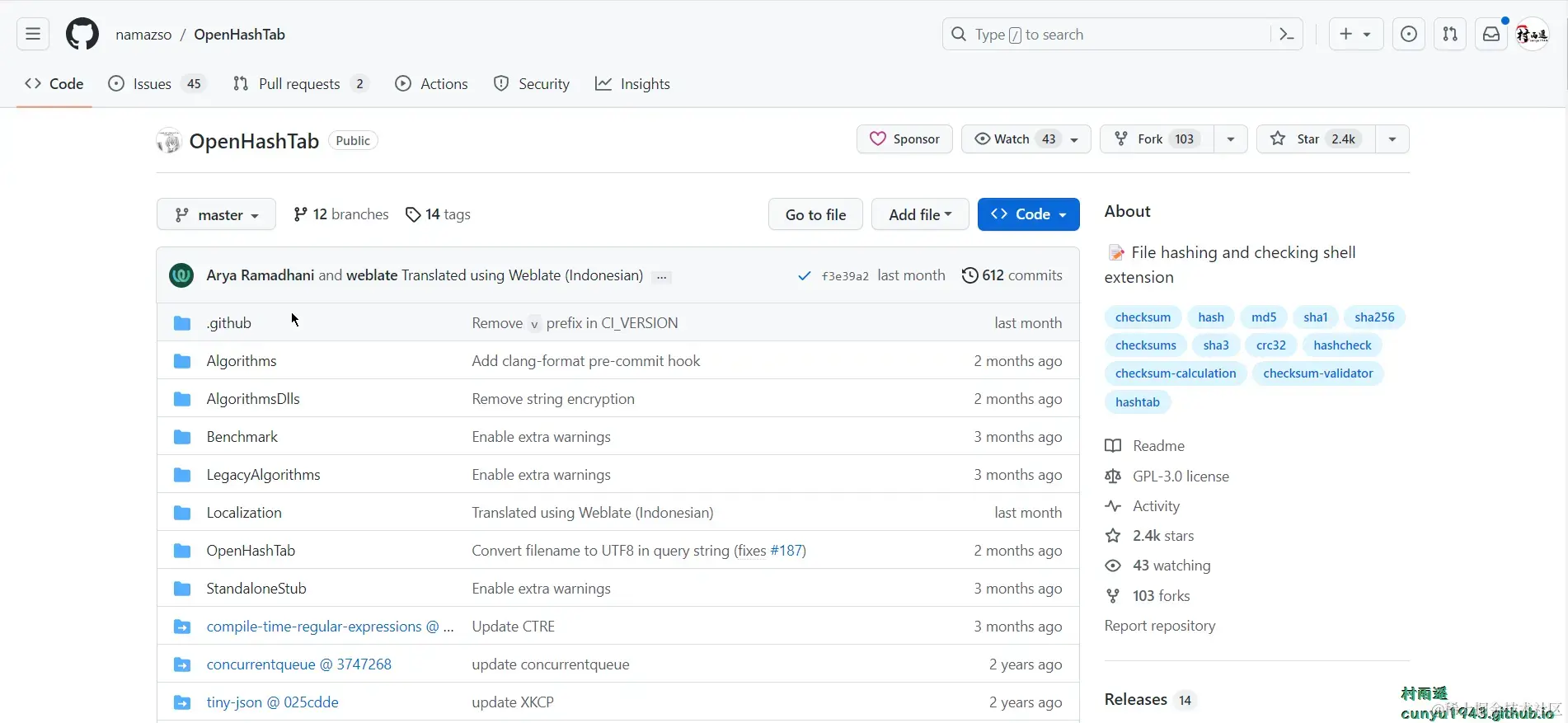Click the star icon beside 2.4k stars
Screen dimensions: 1568x723
[x=1113, y=536]
